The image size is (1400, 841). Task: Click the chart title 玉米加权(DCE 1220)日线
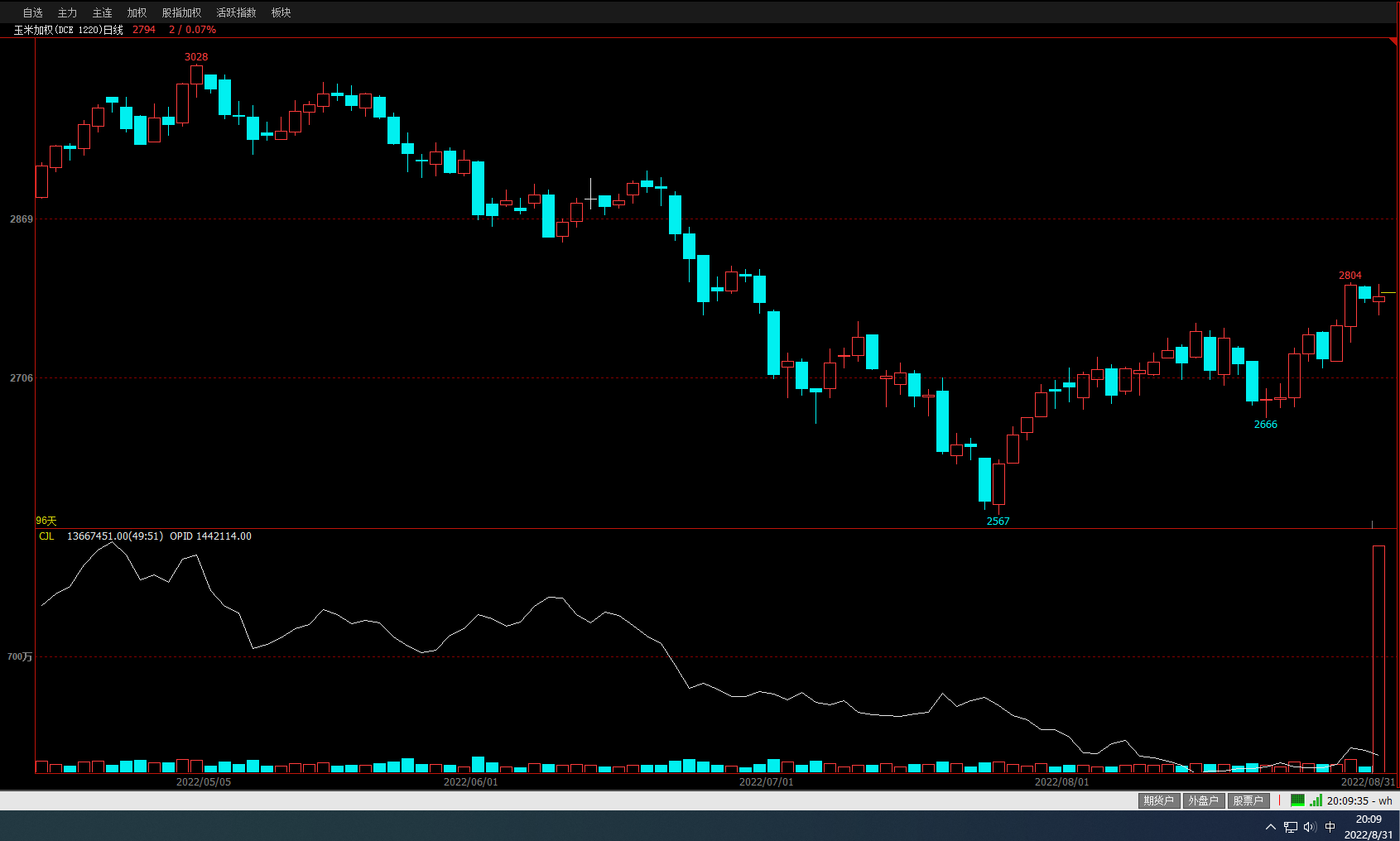pos(69,30)
